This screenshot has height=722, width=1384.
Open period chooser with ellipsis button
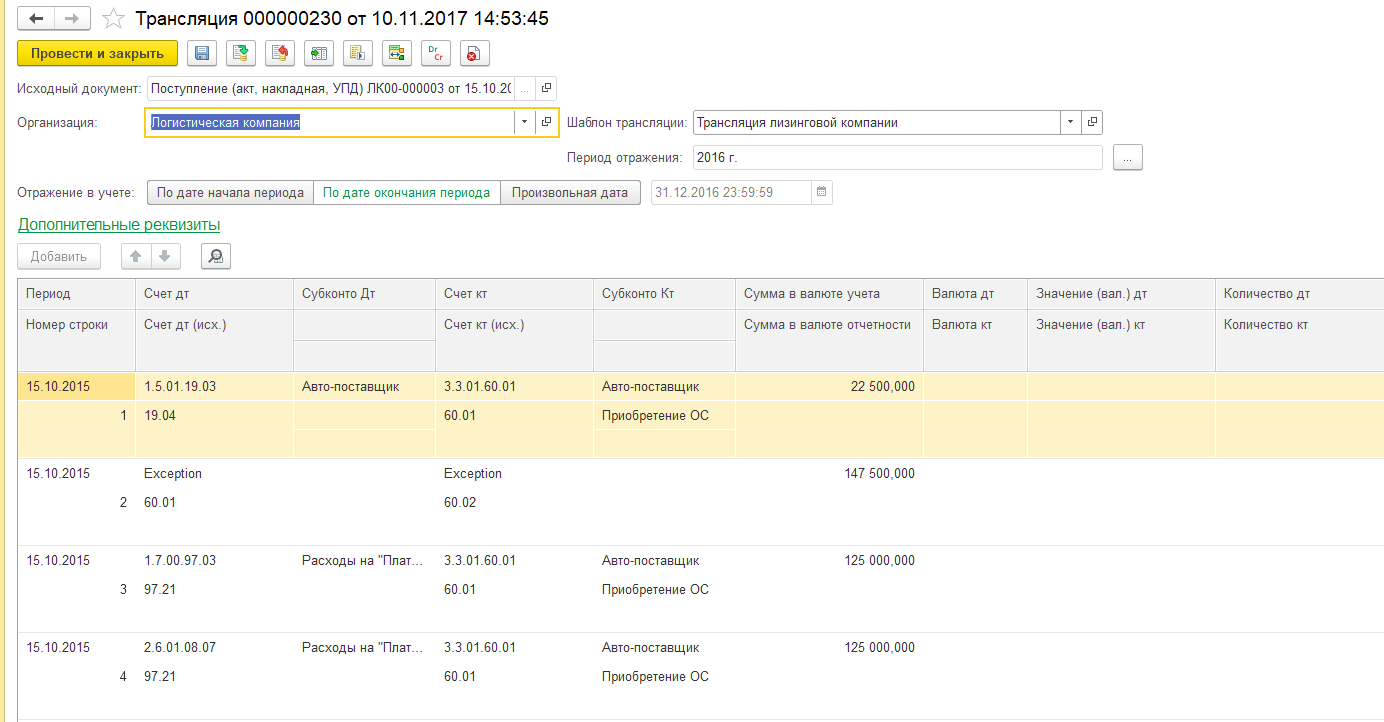[1127, 158]
